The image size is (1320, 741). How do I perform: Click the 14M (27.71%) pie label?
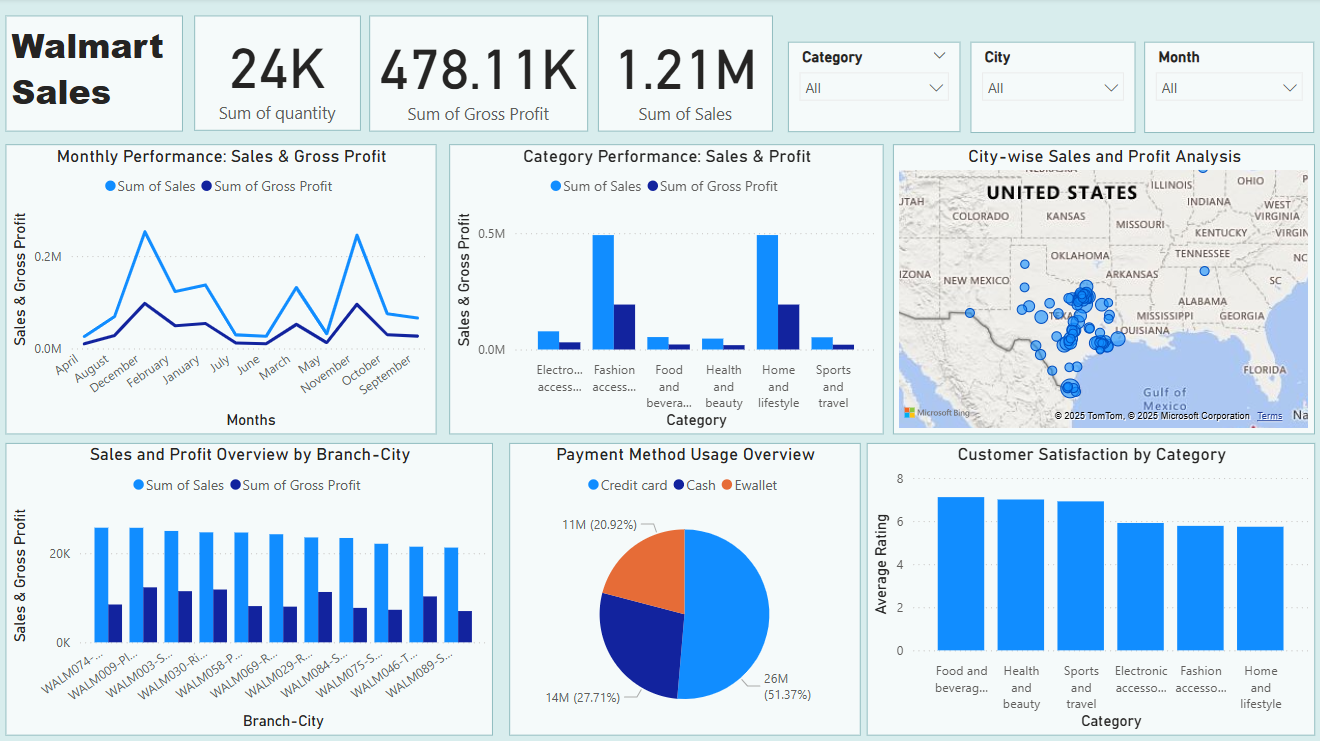[x=582, y=697]
